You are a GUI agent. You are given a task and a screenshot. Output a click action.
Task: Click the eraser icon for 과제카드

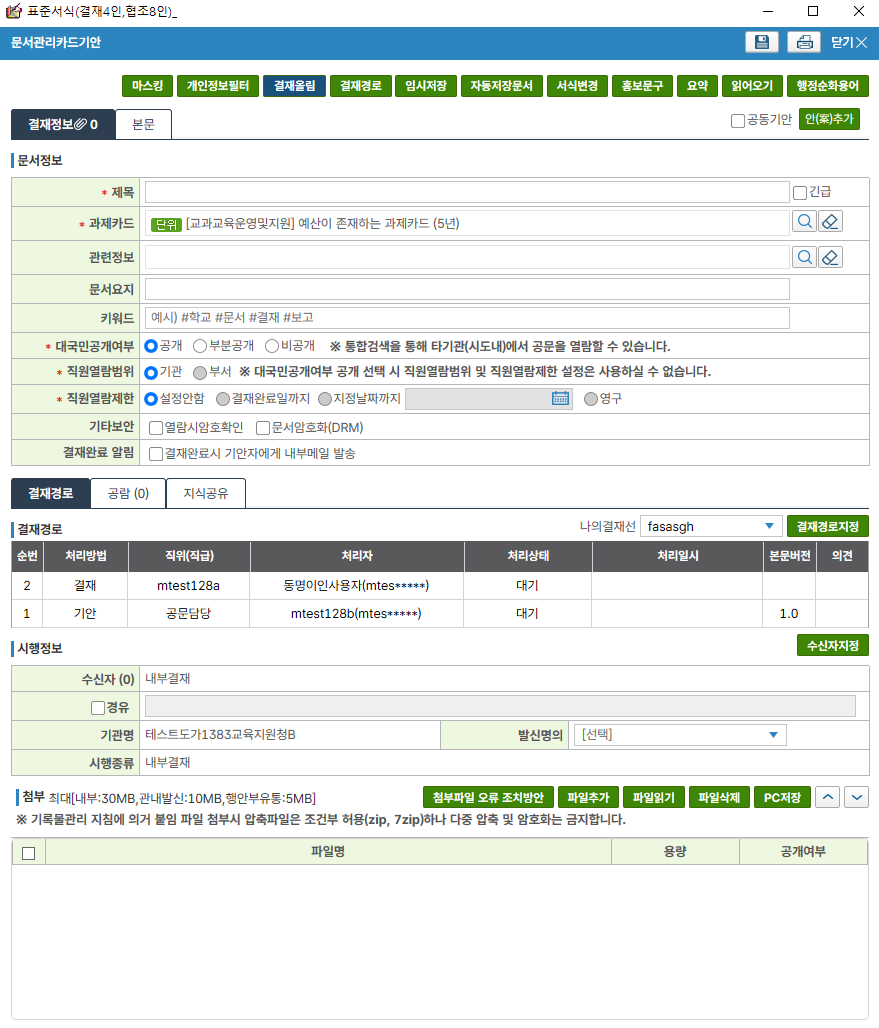click(830, 222)
